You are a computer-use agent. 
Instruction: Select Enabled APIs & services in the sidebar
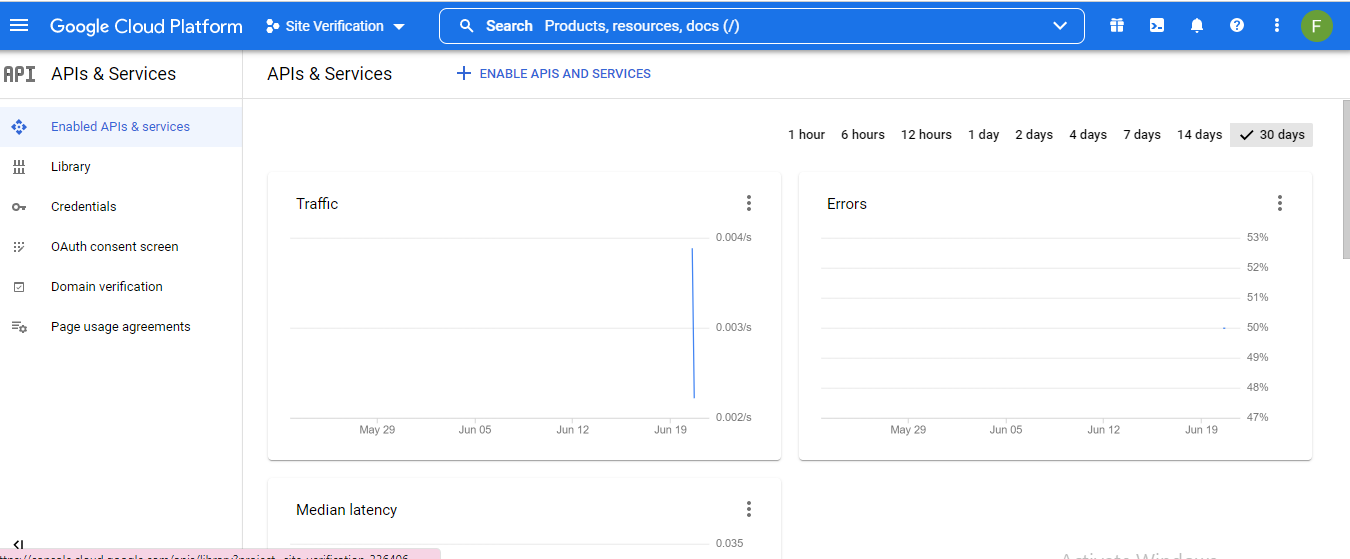tap(120, 127)
